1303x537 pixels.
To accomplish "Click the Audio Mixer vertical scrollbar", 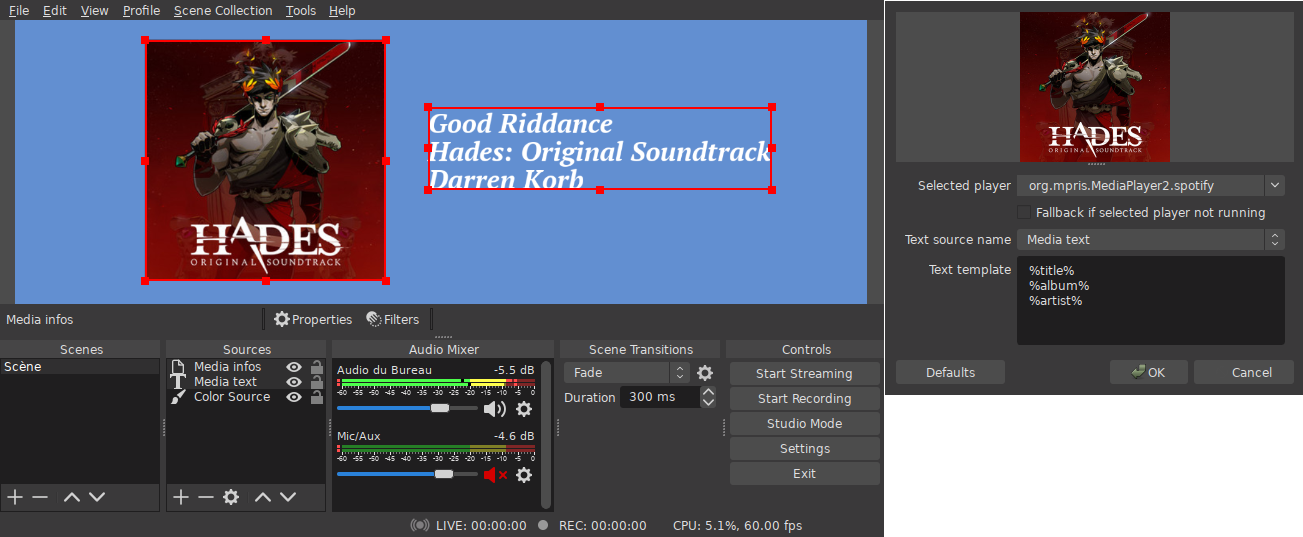I will [546, 435].
